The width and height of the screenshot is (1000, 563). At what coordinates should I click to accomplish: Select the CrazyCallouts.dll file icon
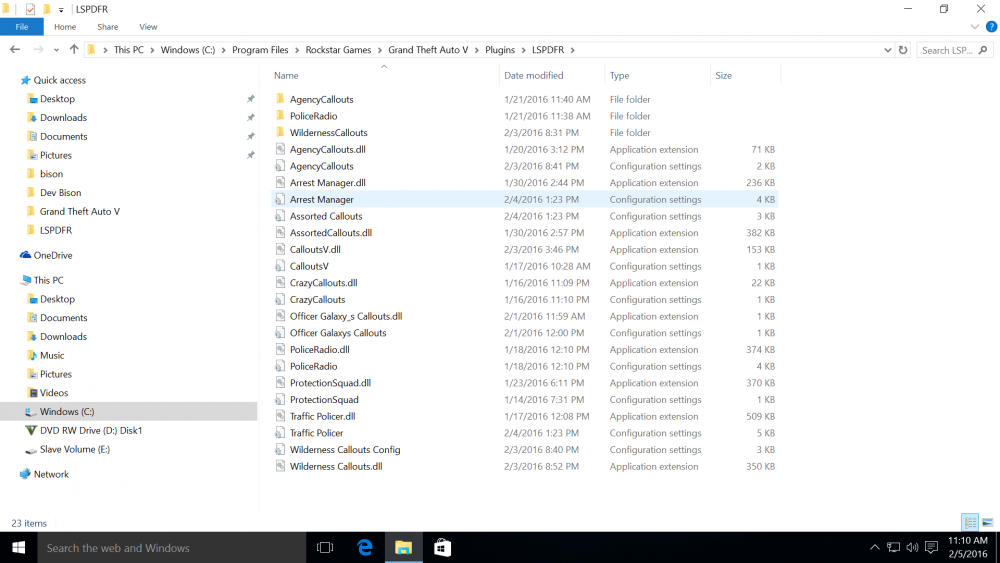(280, 282)
